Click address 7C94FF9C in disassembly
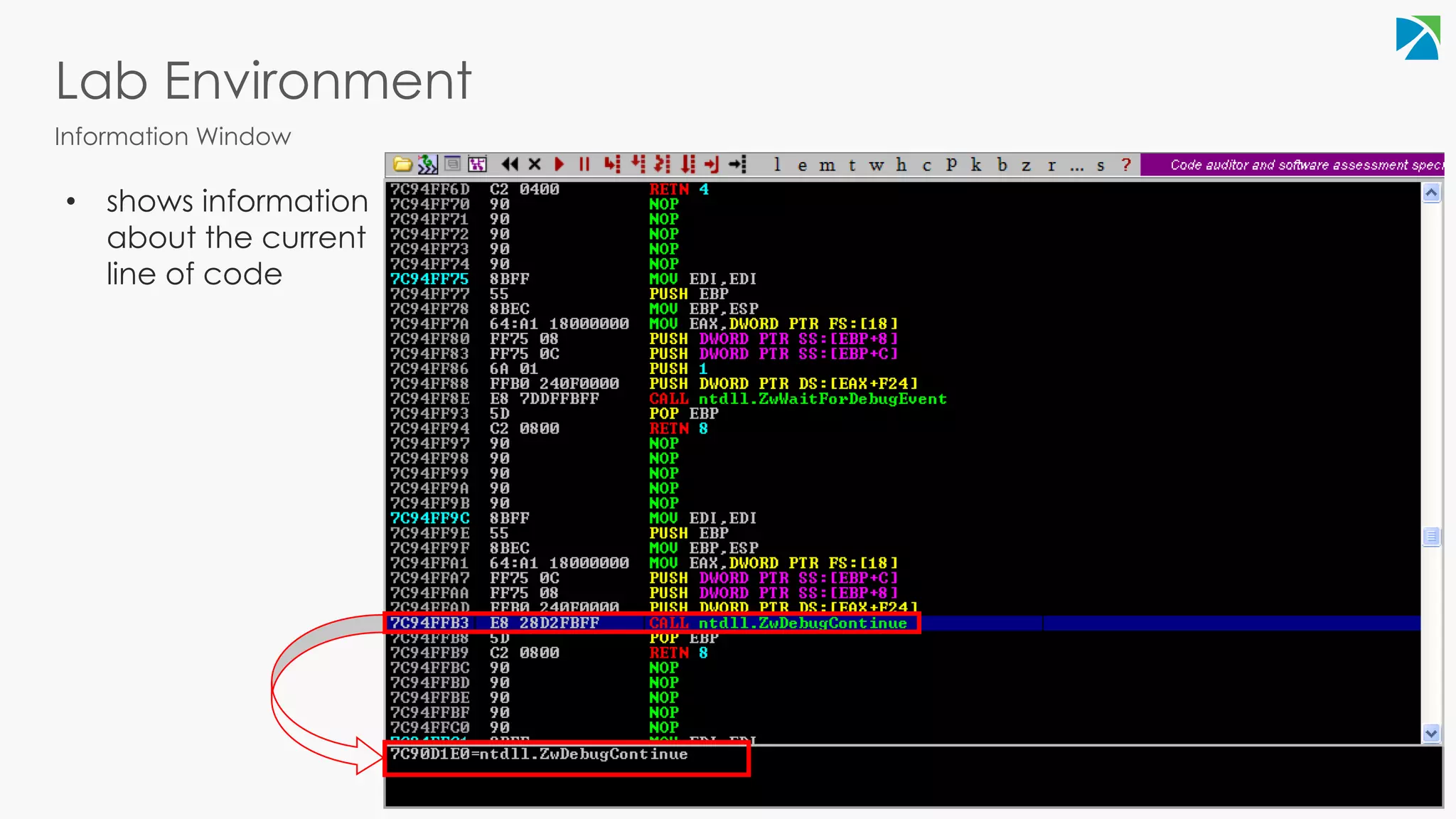 429,518
